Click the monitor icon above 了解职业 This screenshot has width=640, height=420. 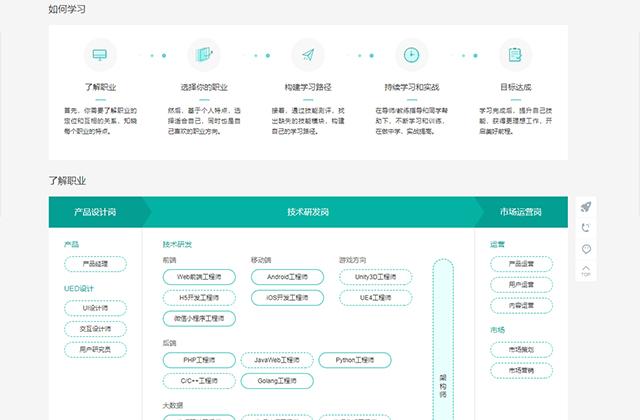100,55
